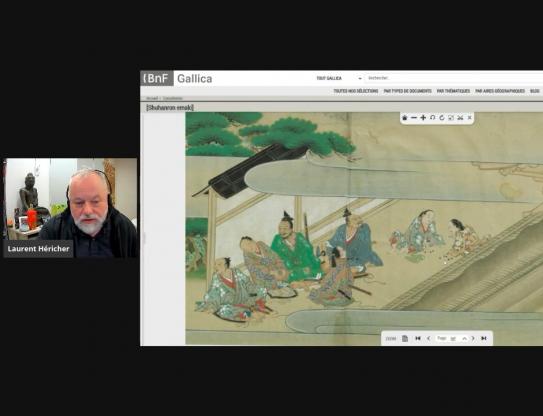Zoom out with the minus icon
The width and height of the screenshot is (543, 416).
[414, 118]
